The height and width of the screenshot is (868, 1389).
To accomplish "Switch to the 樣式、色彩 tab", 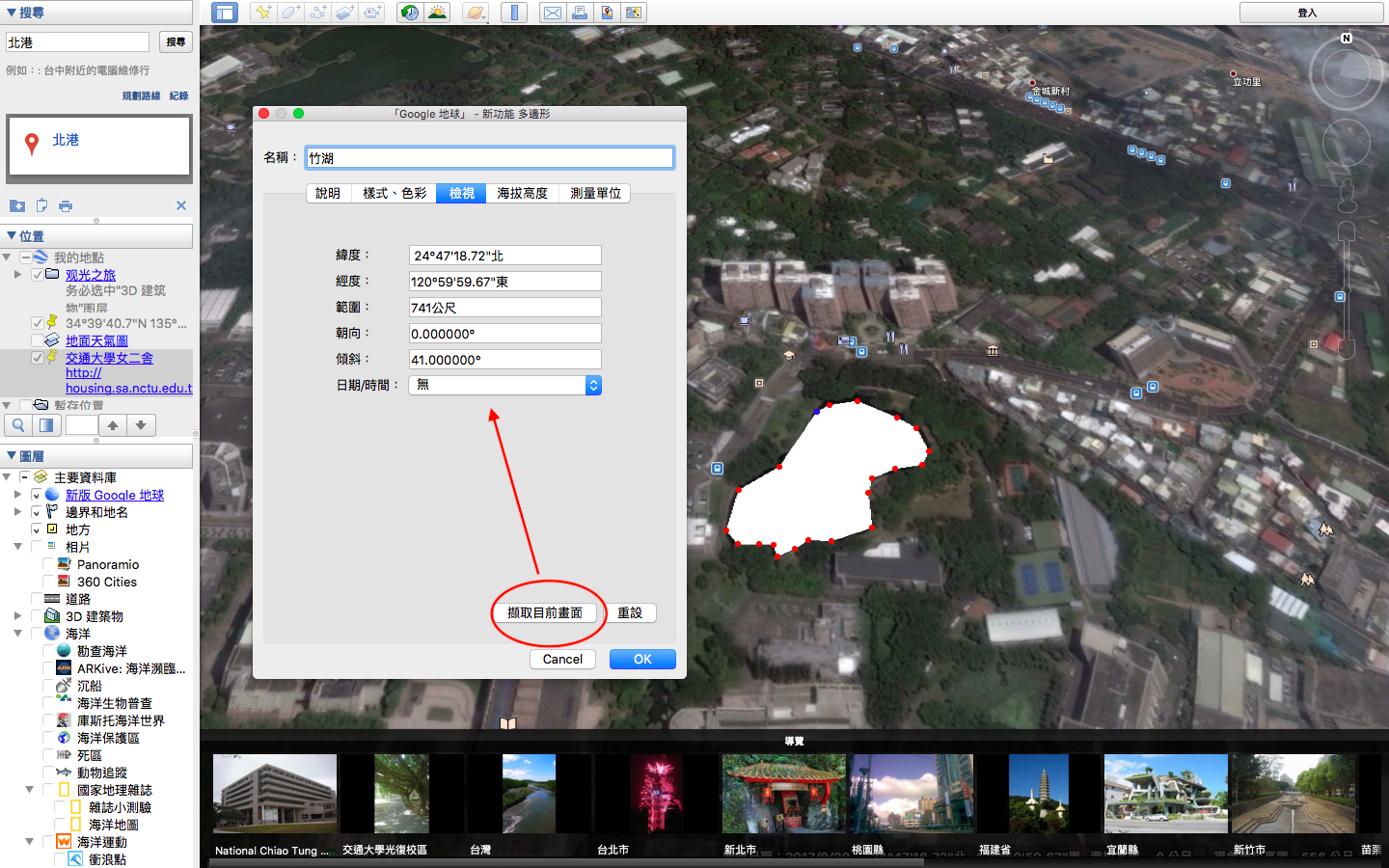I will (x=394, y=193).
